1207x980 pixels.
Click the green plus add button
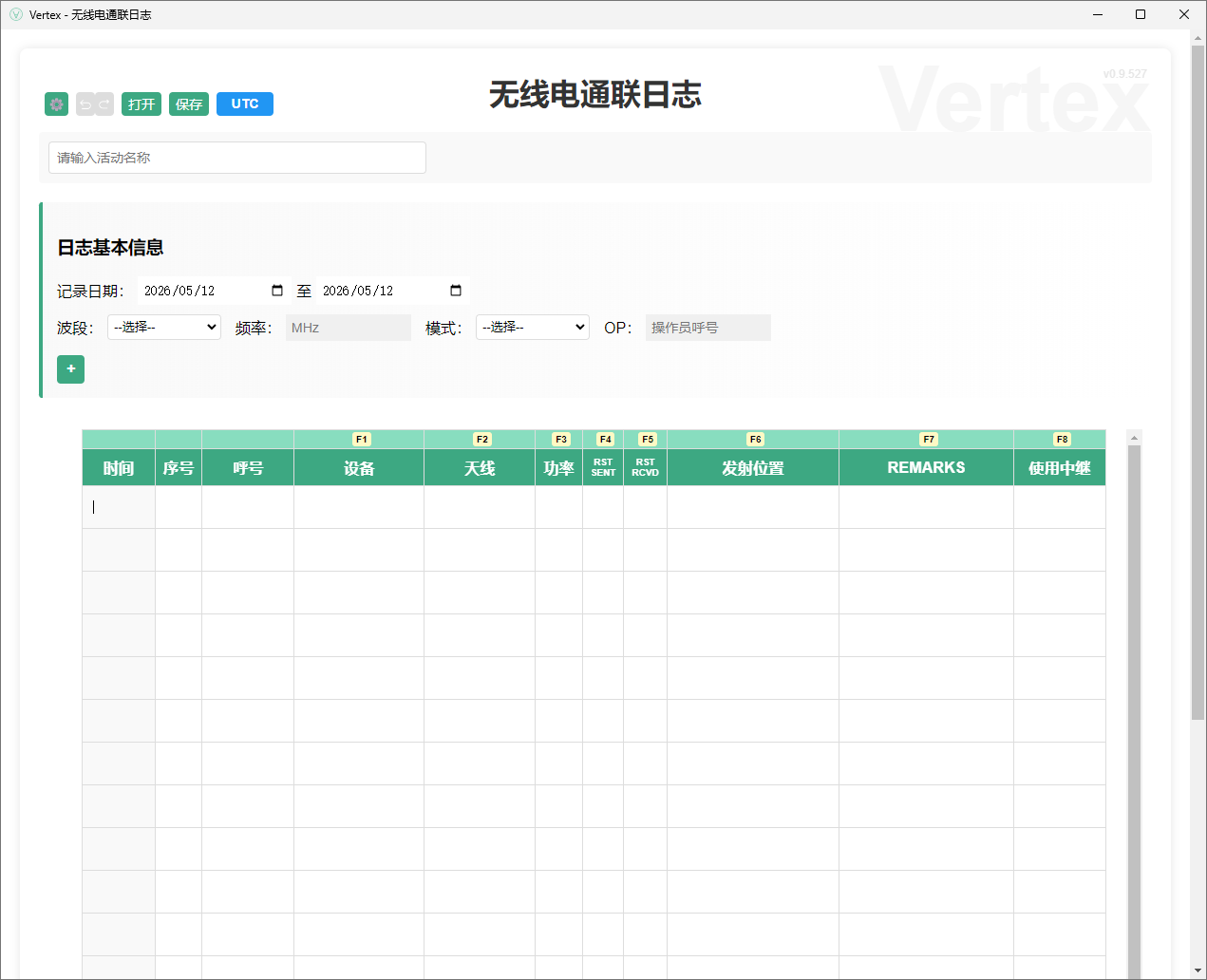[x=71, y=369]
